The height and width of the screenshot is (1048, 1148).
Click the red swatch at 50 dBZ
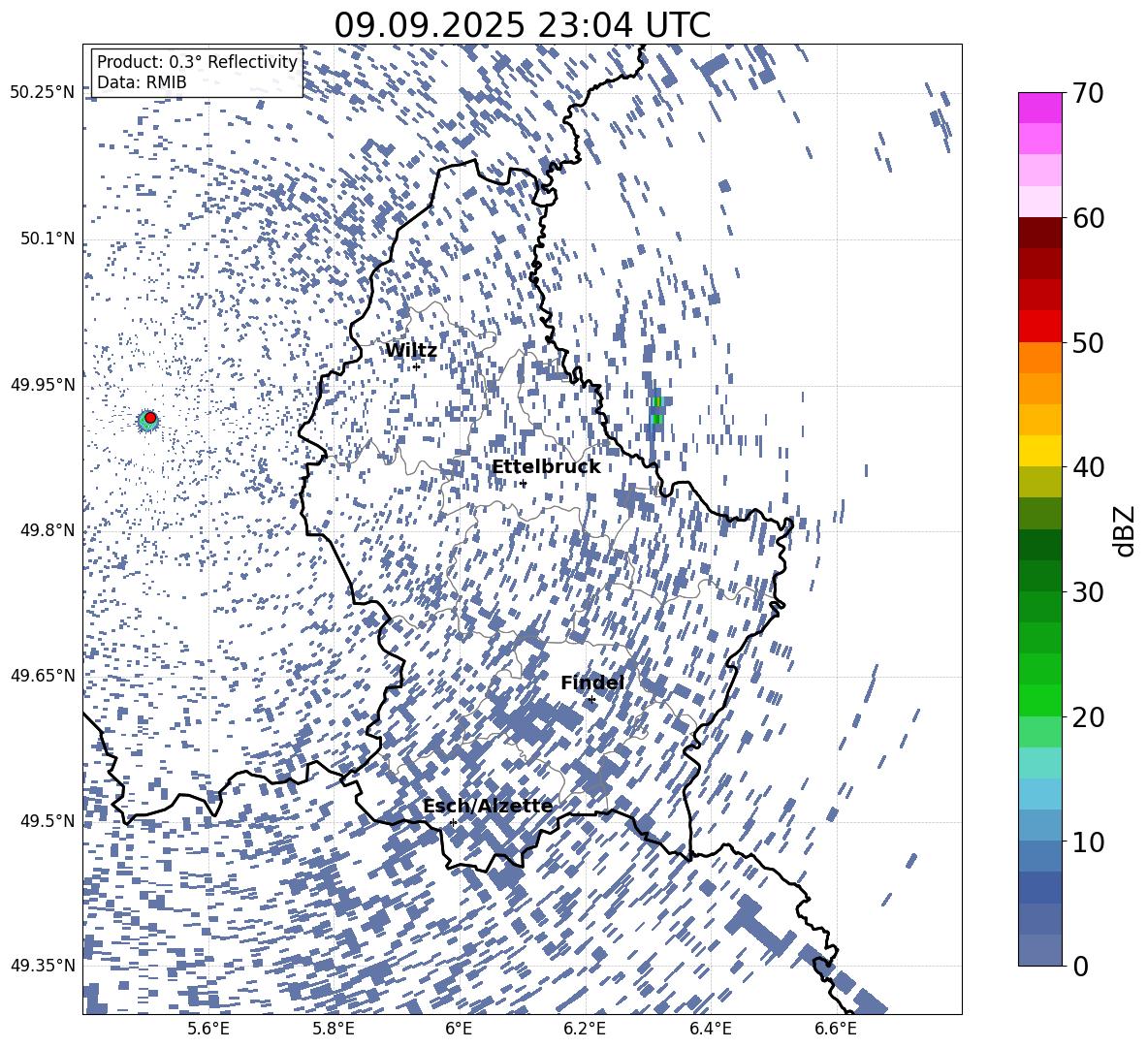click(x=1039, y=327)
